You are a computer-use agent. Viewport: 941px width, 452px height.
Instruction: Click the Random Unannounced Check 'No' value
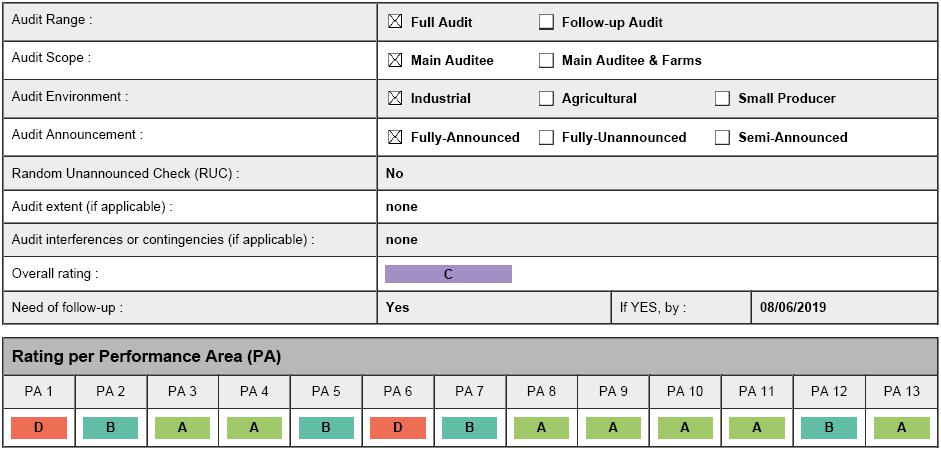tap(395, 173)
